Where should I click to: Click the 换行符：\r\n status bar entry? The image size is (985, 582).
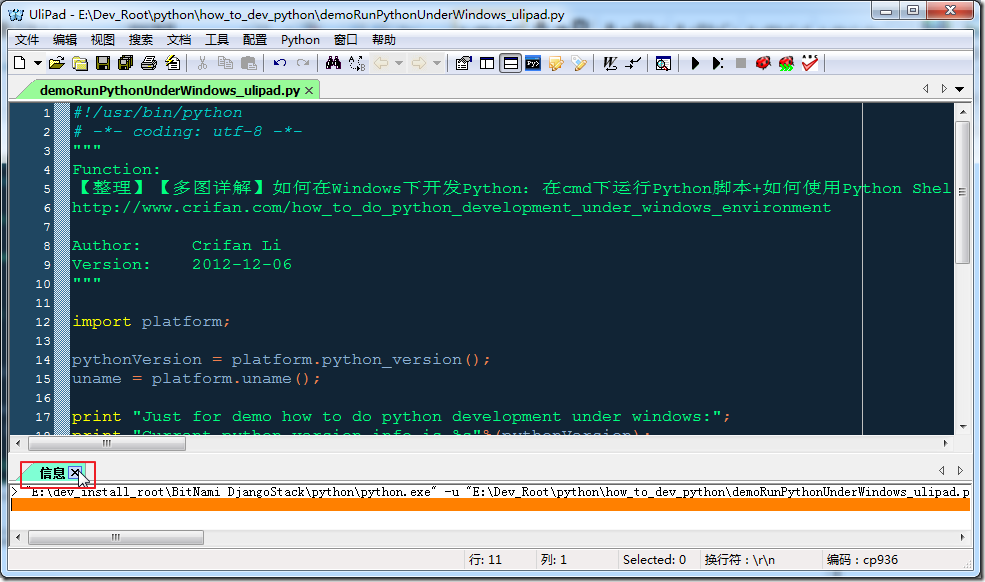pyautogui.click(x=739, y=559)
